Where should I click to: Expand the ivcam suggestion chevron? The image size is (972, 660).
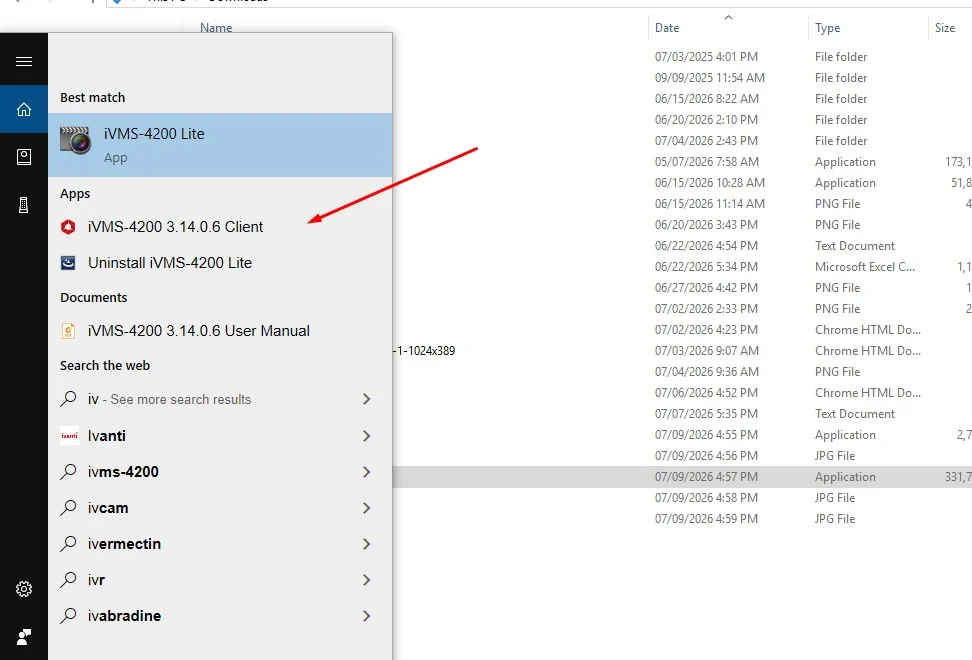tap(366, 508)
